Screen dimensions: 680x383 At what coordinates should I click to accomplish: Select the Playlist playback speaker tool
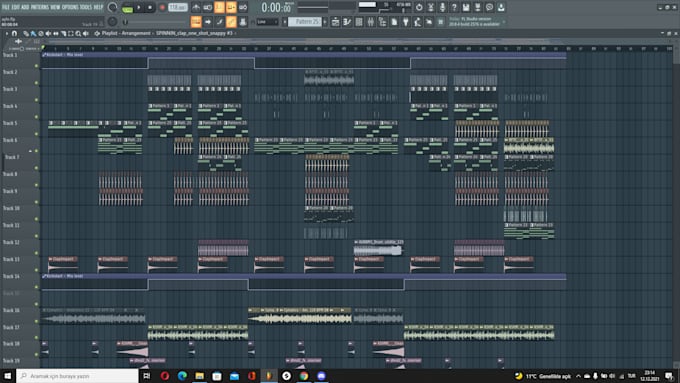pos(85,33)
